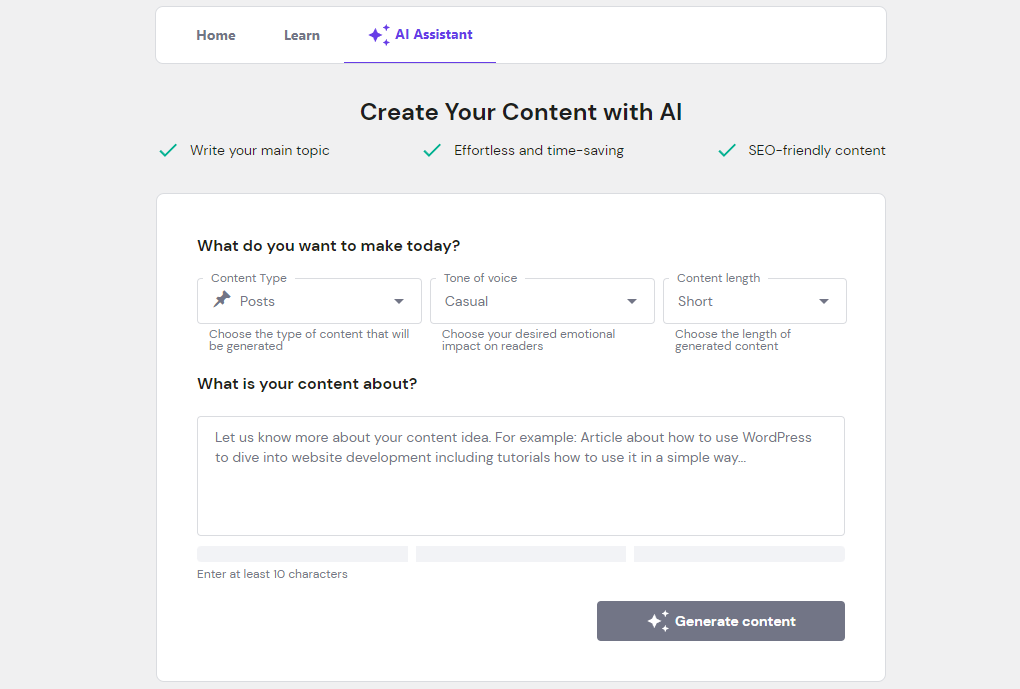Click the Posts content type value
The width and height of the screenshot is (1020, 689).
tap(257, 301)
